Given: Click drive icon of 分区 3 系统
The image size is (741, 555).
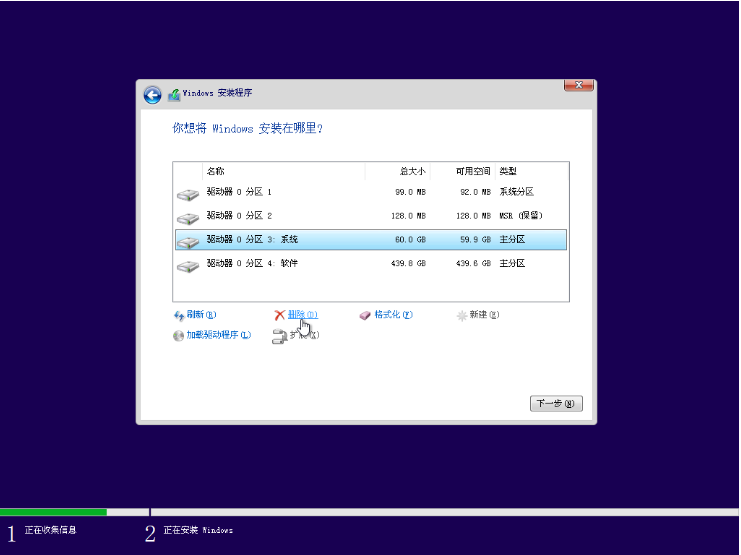Looking at the screenshot, I should click(x=188, y=242).
